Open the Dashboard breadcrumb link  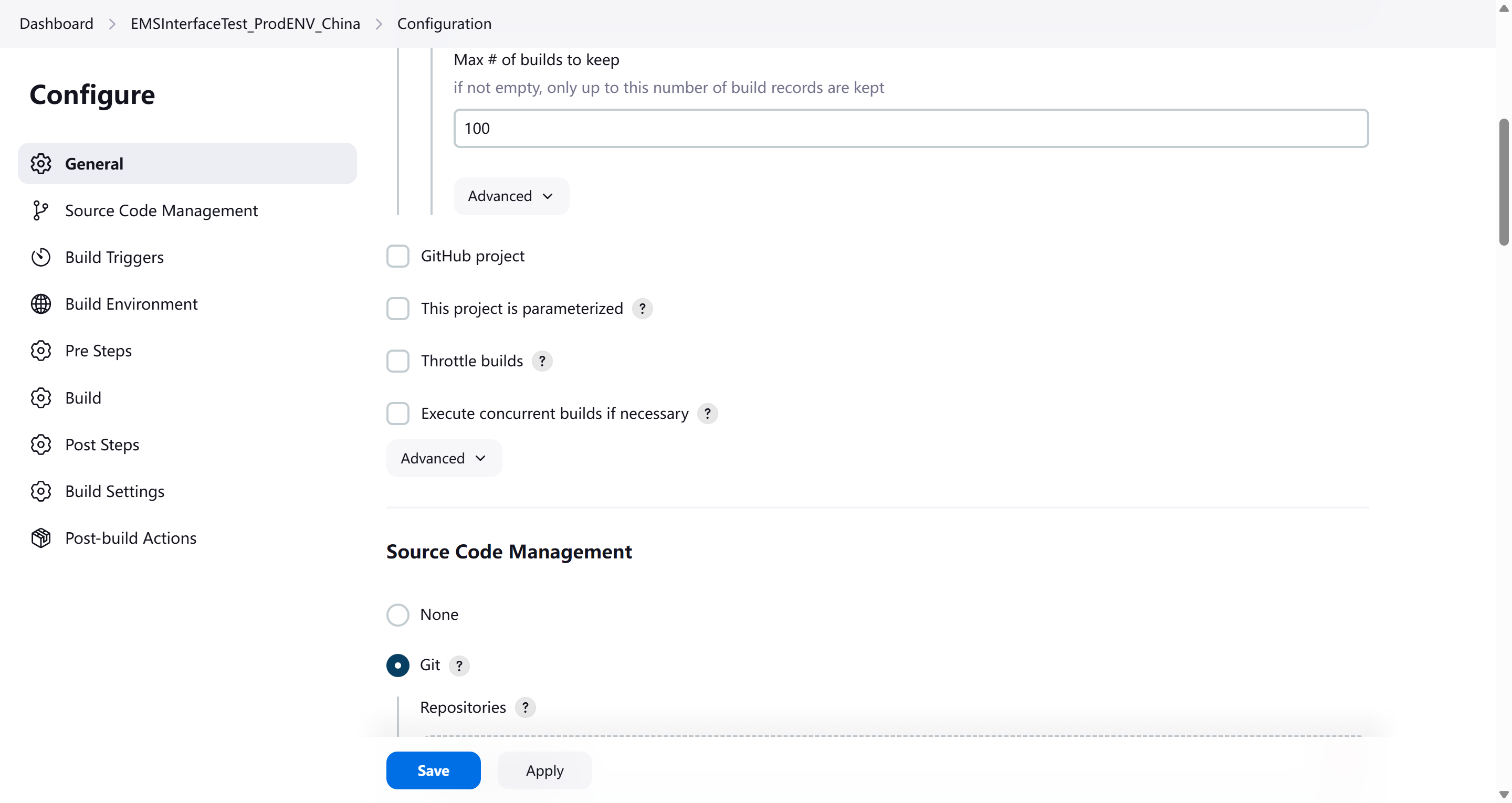56,24
